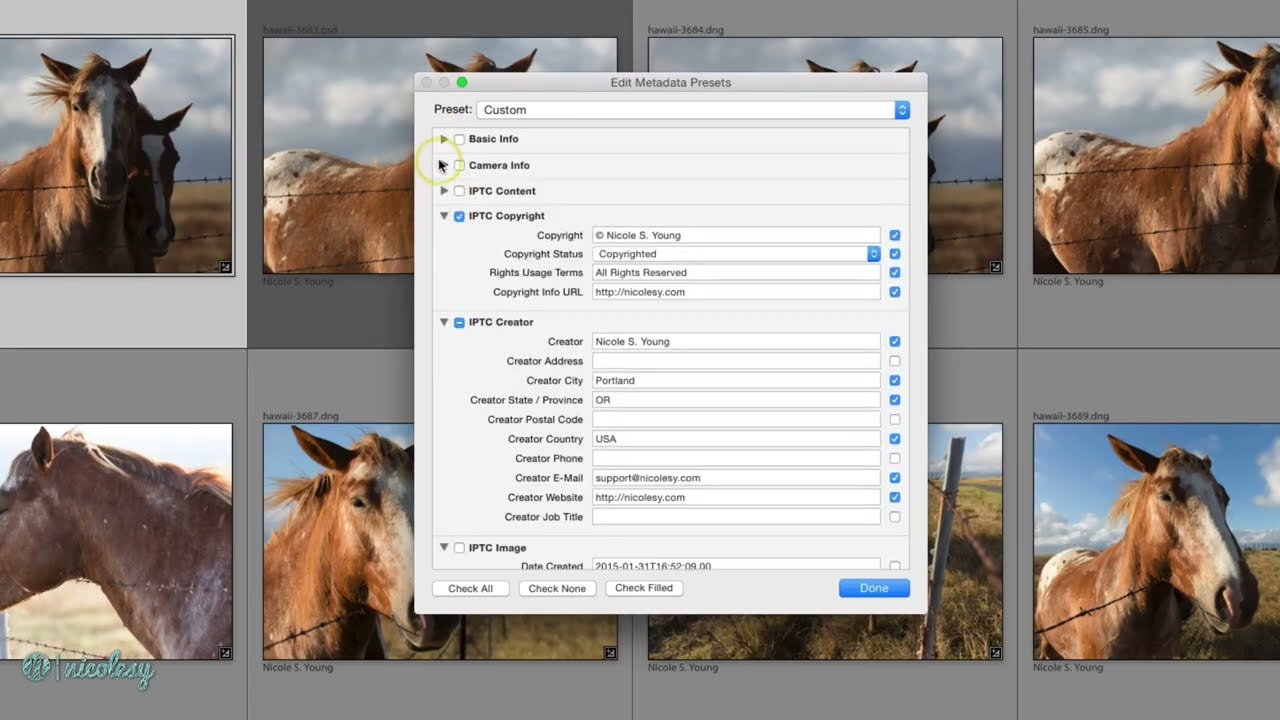Edit the Rights Usage Terms field
The image size is (1280, 720).
click(736, 272)
